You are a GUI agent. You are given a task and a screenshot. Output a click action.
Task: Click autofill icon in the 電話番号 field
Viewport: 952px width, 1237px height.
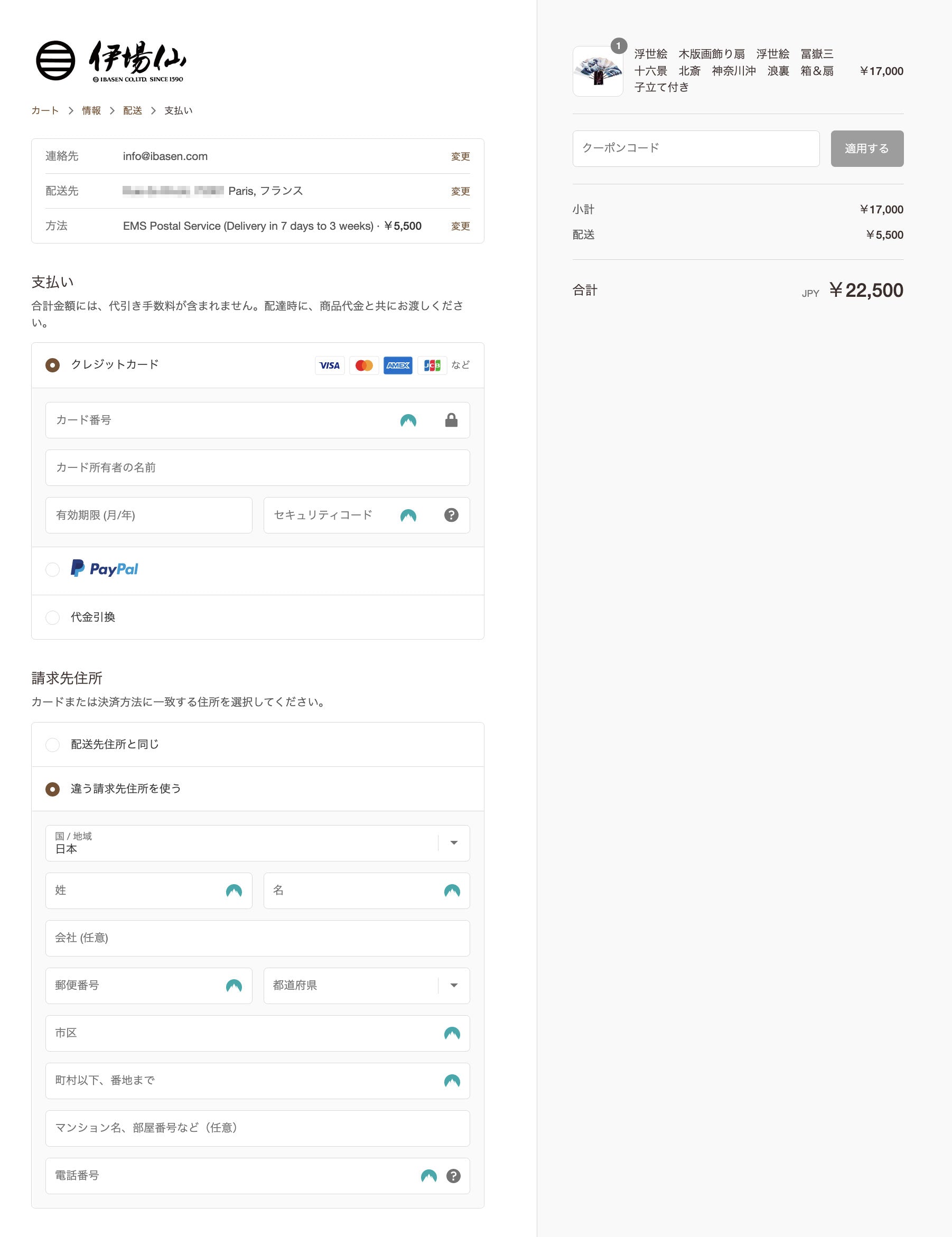tap(429, 1176)
